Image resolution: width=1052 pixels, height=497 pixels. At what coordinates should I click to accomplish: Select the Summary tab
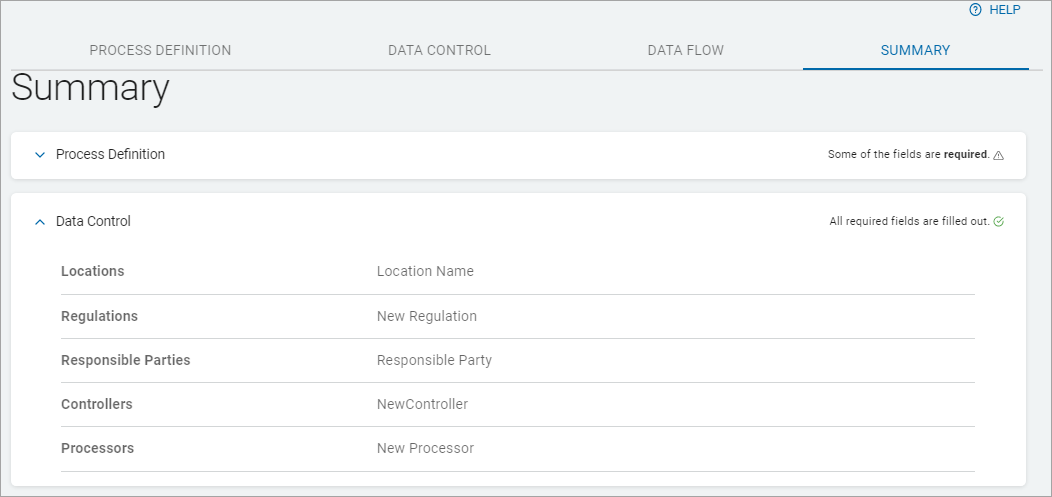click(915, 50)
